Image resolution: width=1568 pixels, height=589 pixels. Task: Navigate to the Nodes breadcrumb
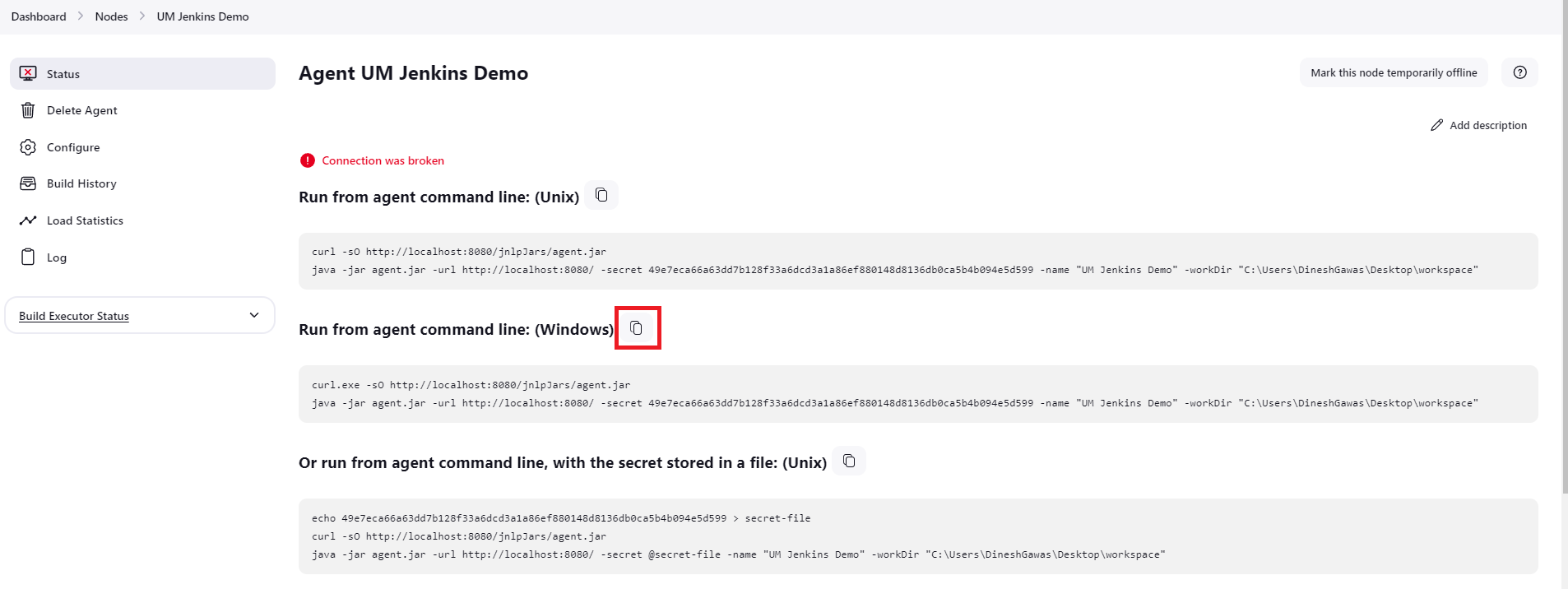111,16
